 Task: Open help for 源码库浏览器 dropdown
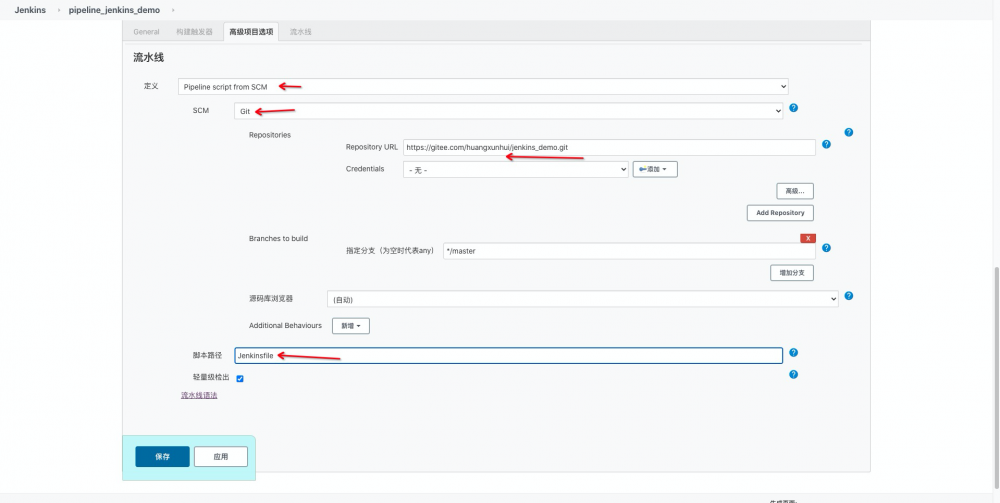848,296
